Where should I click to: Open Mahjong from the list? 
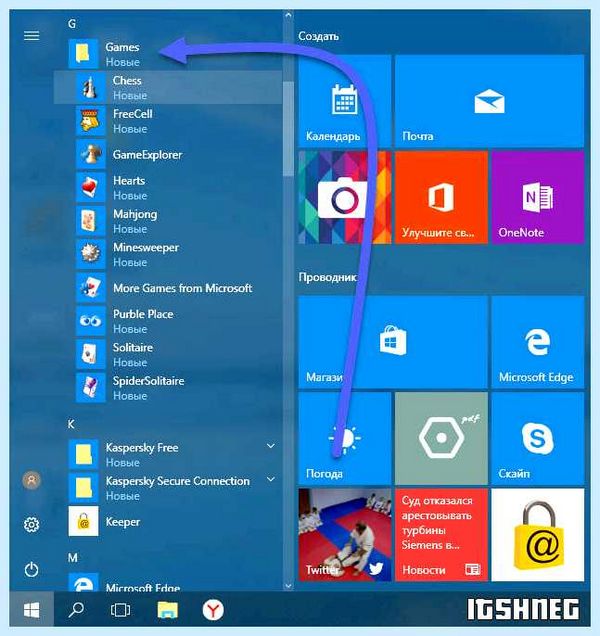point(168,221)
